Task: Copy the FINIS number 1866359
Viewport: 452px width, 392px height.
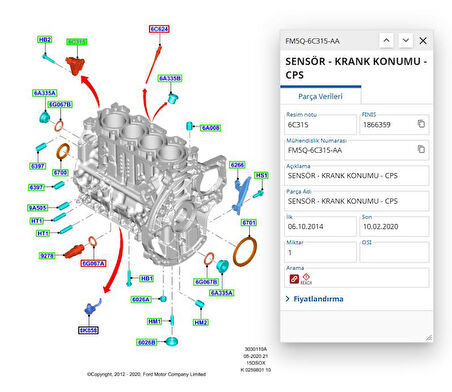Action: tap(421, 124)
